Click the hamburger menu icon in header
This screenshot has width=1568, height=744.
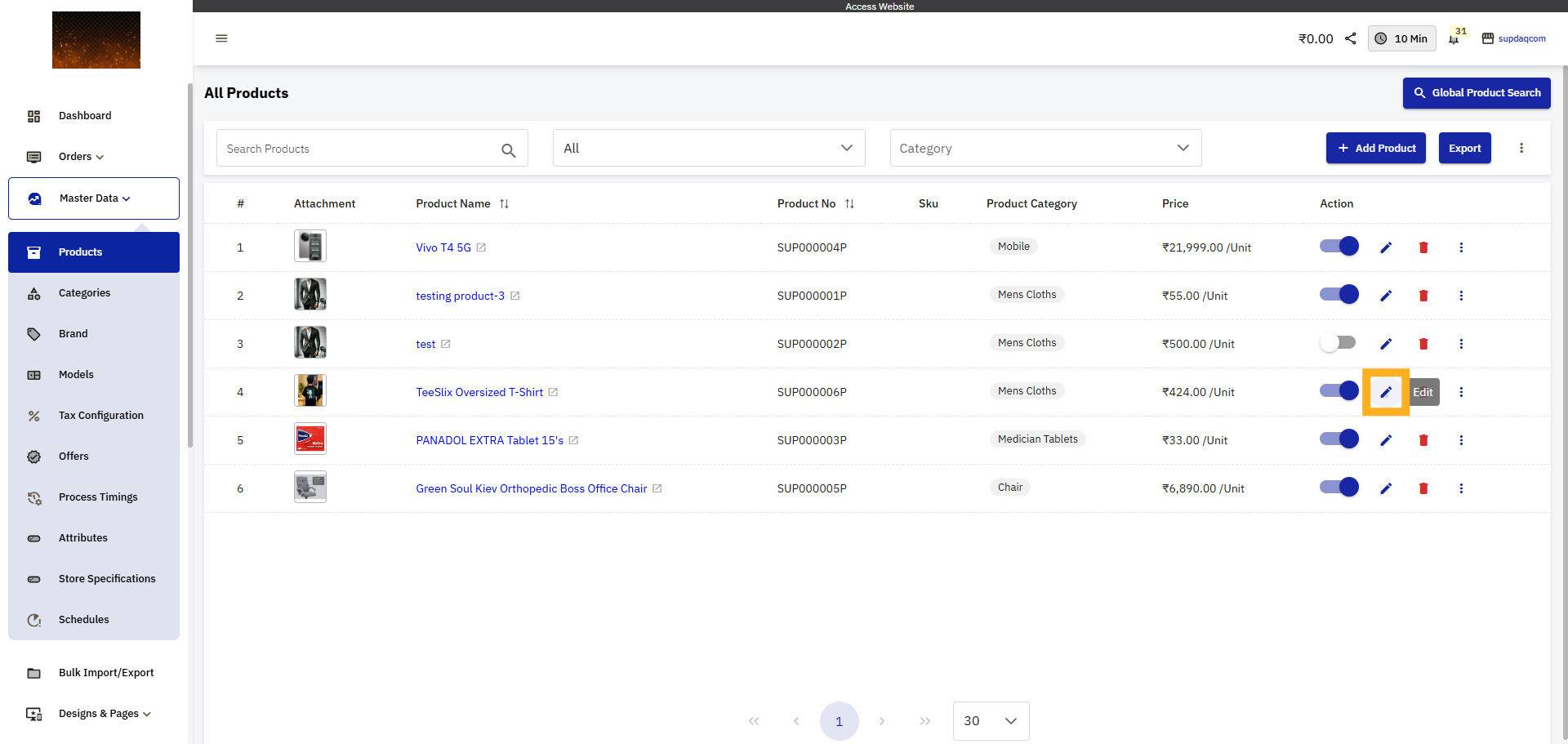click(221, 38)
